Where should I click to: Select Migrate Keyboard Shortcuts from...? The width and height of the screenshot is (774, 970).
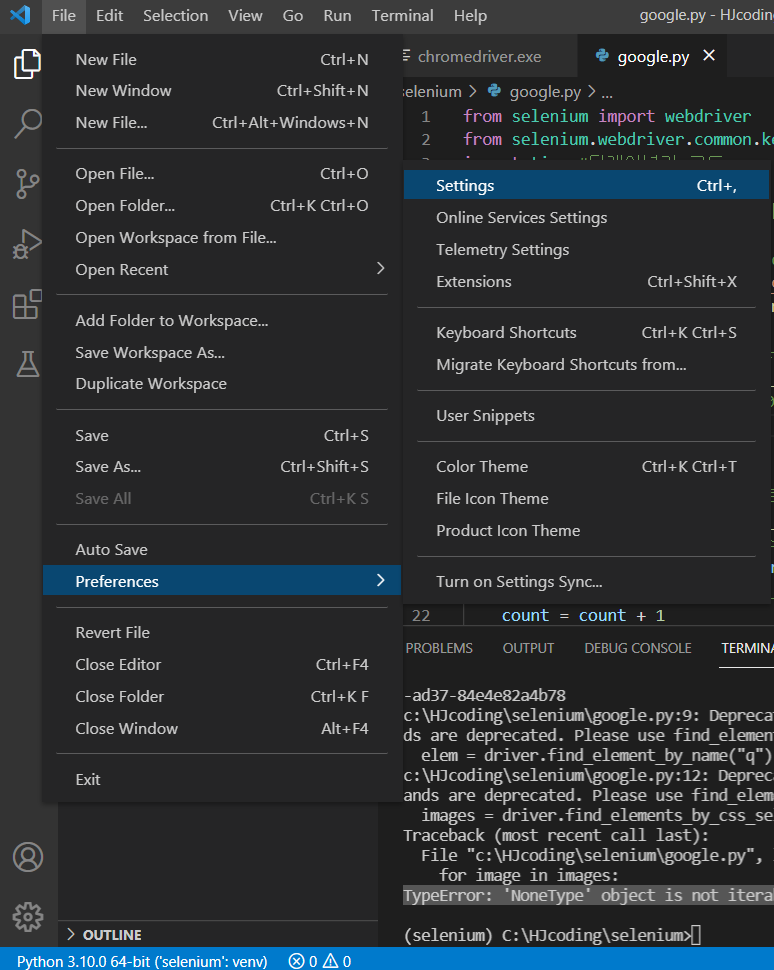pos(586,365)
